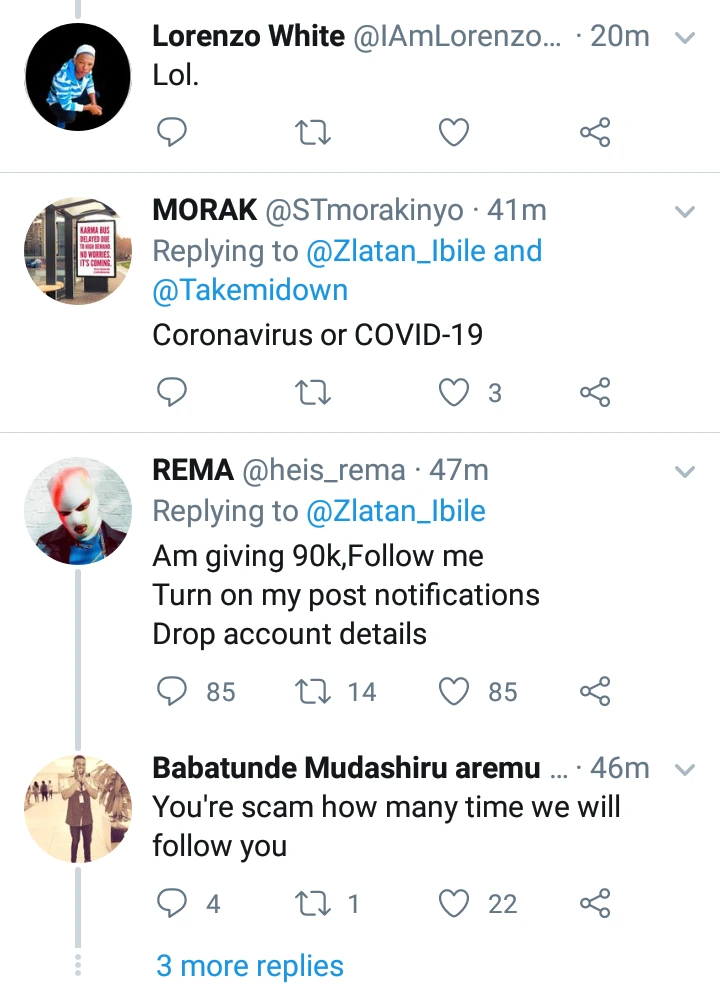Expand options chevron on REMA's tweet
Screen dimensions: 720x1005
click(685, 471)
